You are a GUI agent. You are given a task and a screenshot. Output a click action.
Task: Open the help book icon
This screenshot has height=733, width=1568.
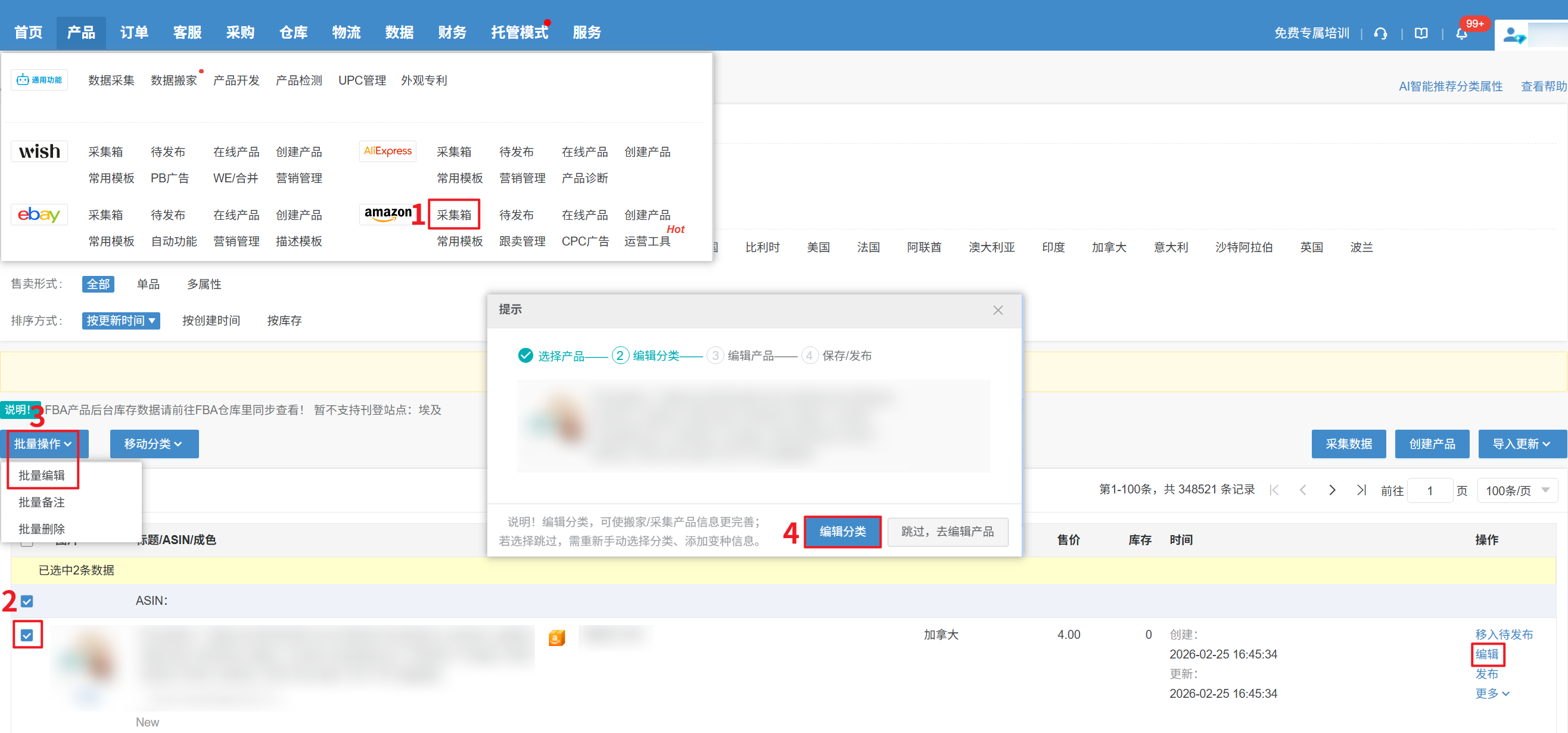1421,33
